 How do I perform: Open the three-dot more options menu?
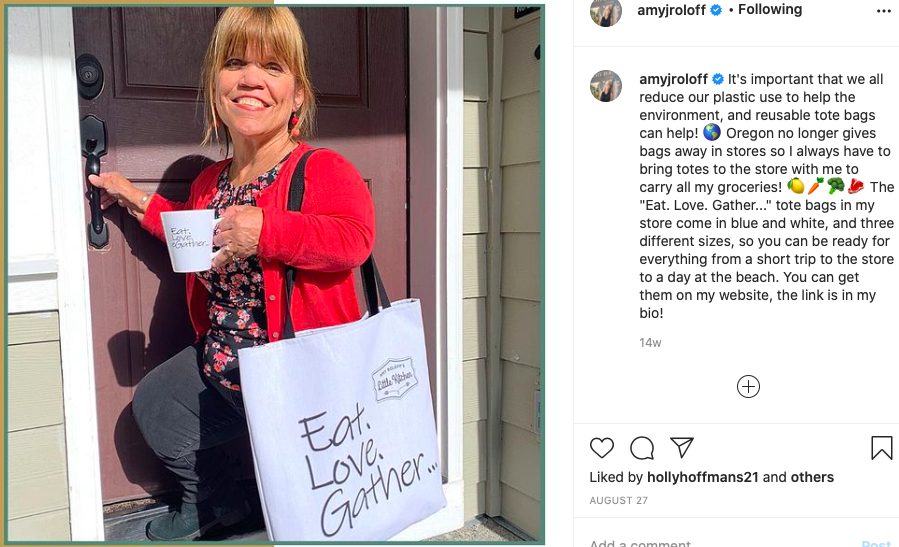[884, 11]
